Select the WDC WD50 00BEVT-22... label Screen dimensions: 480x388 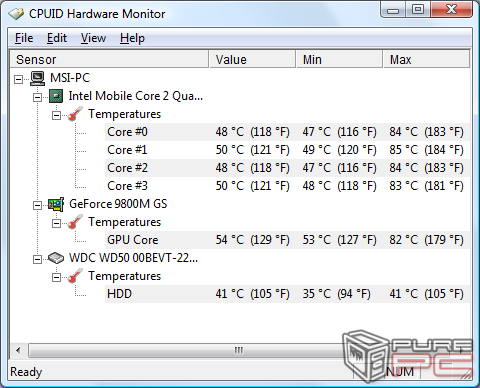click(x=133, y=258)
